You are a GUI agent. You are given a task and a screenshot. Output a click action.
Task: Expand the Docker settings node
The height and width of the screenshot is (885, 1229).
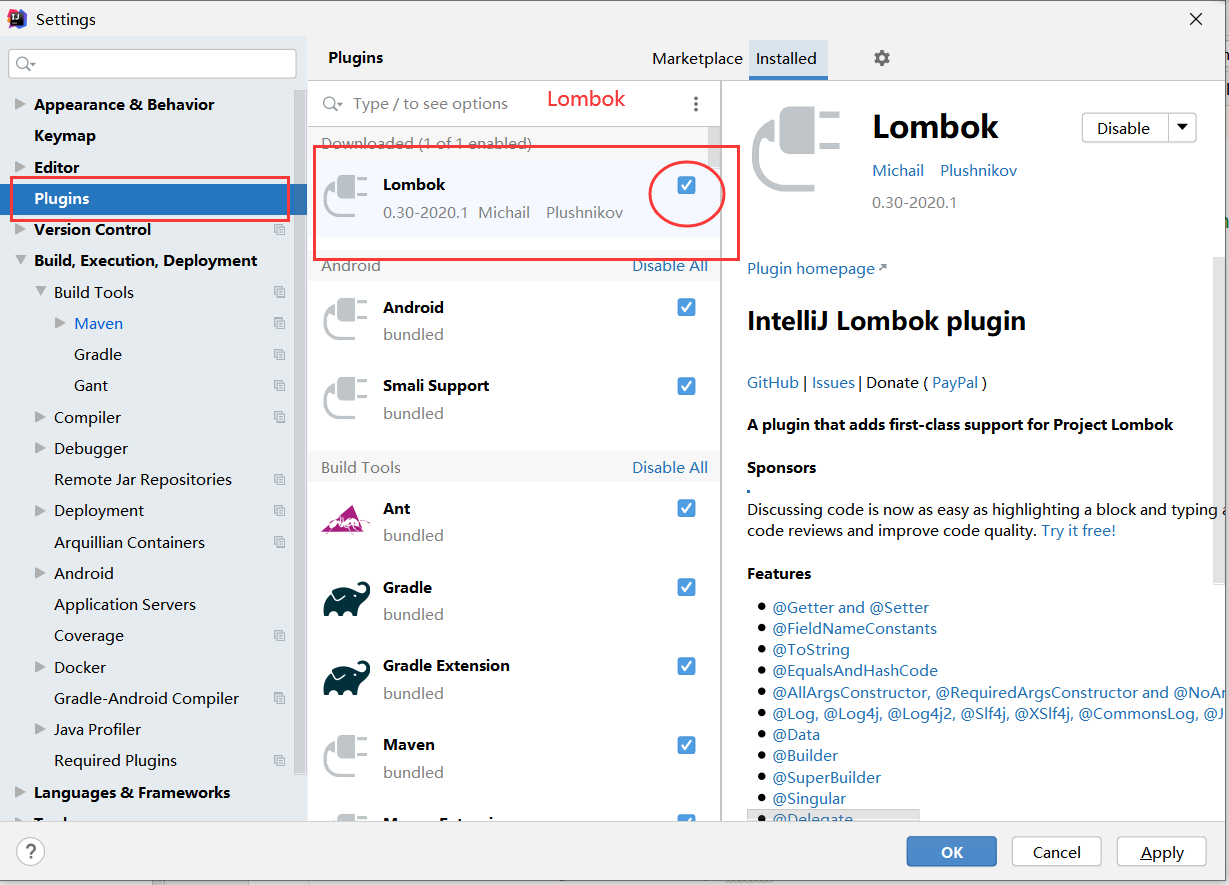click(40, 667)
